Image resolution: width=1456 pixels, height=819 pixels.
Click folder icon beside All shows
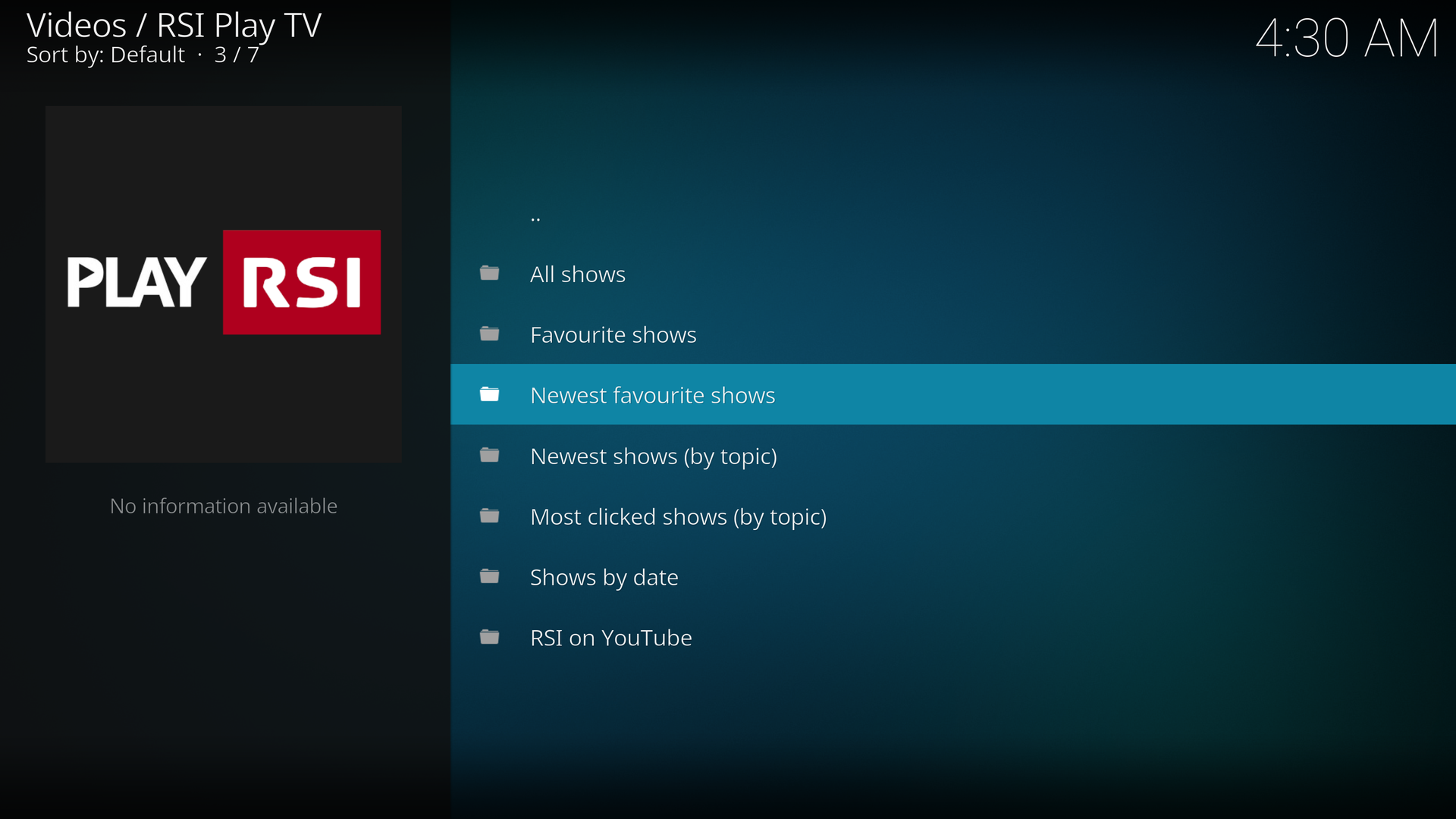coord(490,273)
